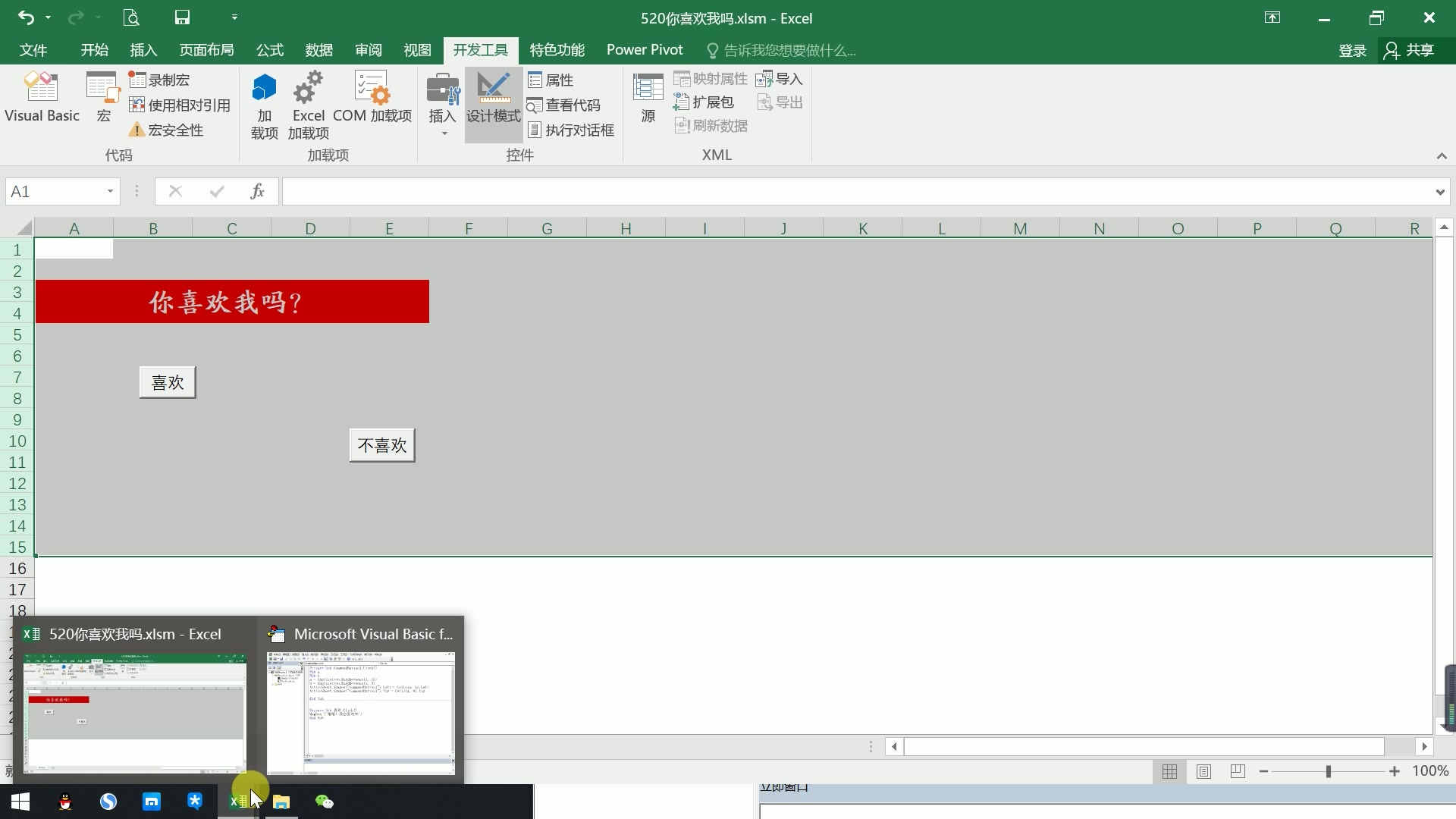Select the Microsoft Visual Basic window thumbnail
Image resolution: width=1456 pixels, height=819 pixels.
pos(361,713)
